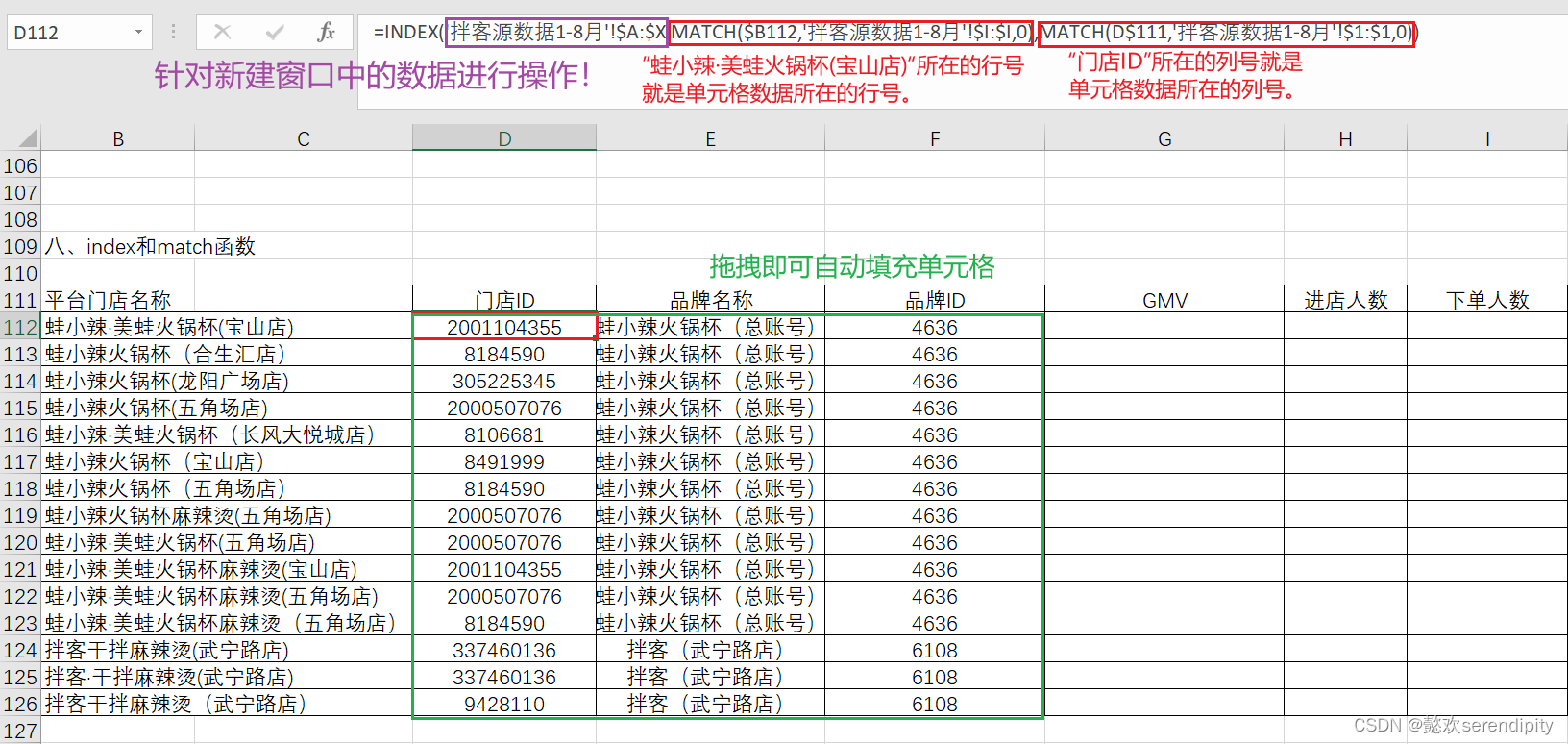The width and height of the screenshot is (1568, 744).
Task: Select cell 蛙小辣火锅杯(五角场店) in row 115
Action: tap(227, 408)
